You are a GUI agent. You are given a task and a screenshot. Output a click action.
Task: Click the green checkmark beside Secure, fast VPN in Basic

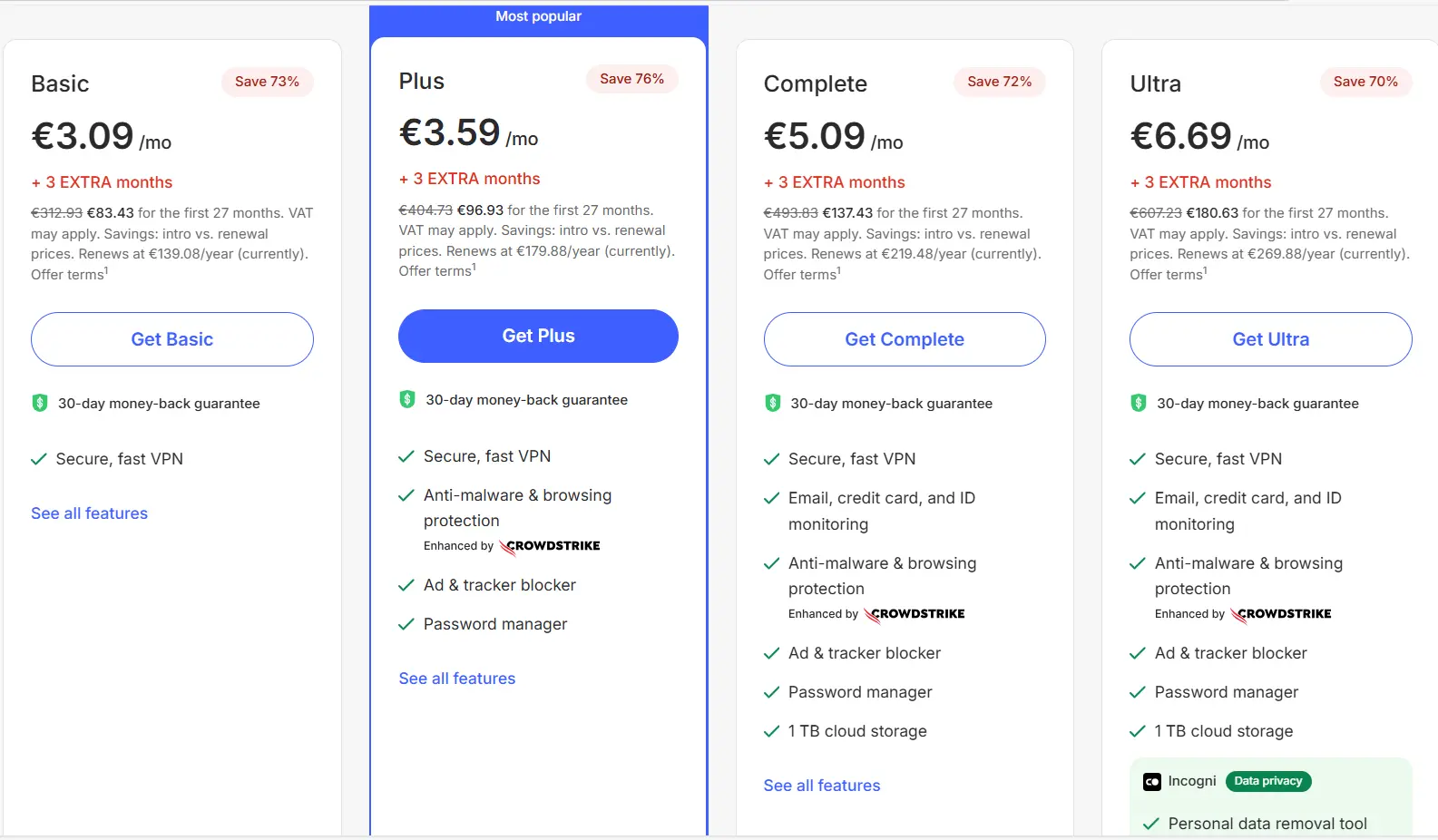(x=39, y=459)
